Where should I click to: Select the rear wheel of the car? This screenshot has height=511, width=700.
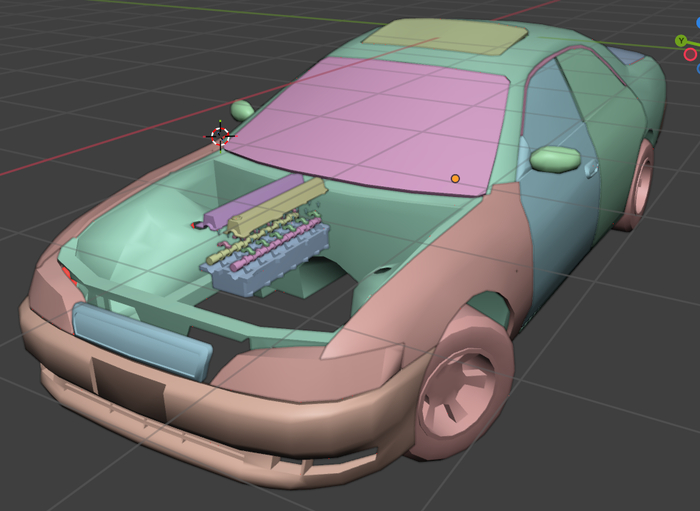pyautogui.click(x=638, y=187)
